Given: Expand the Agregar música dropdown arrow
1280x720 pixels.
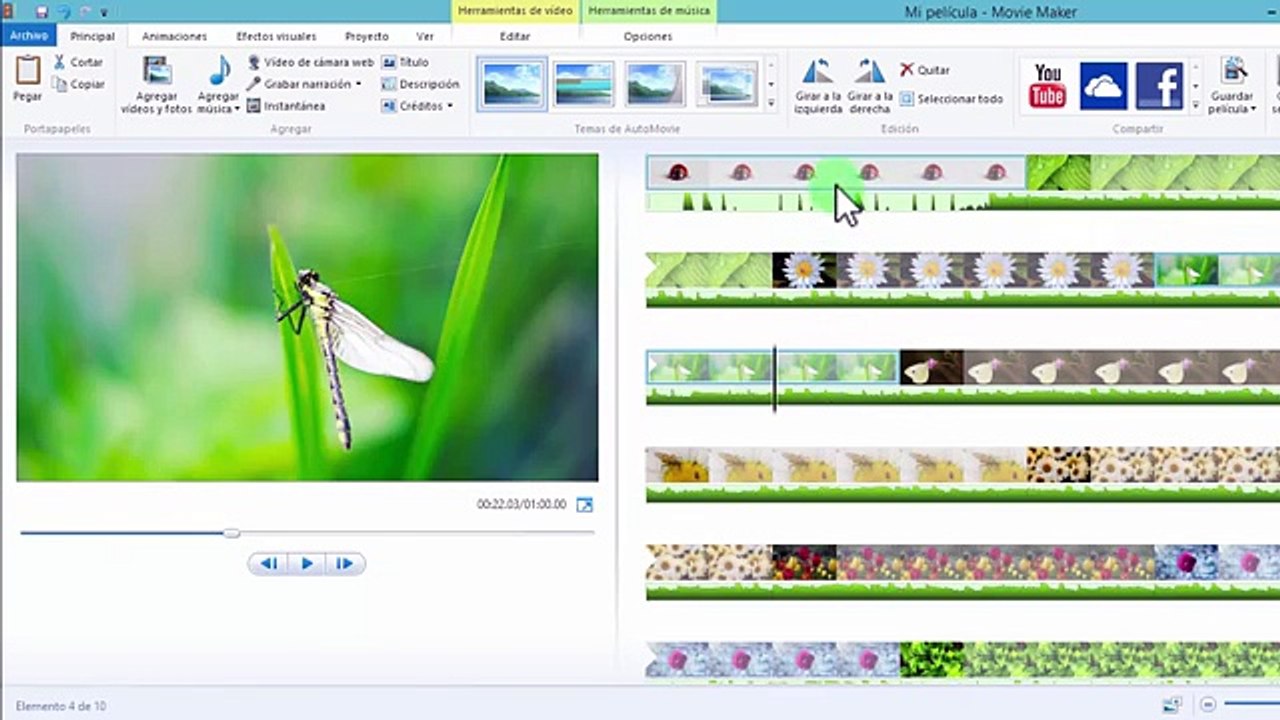Looking at the screenshot, I should point(237,110).
